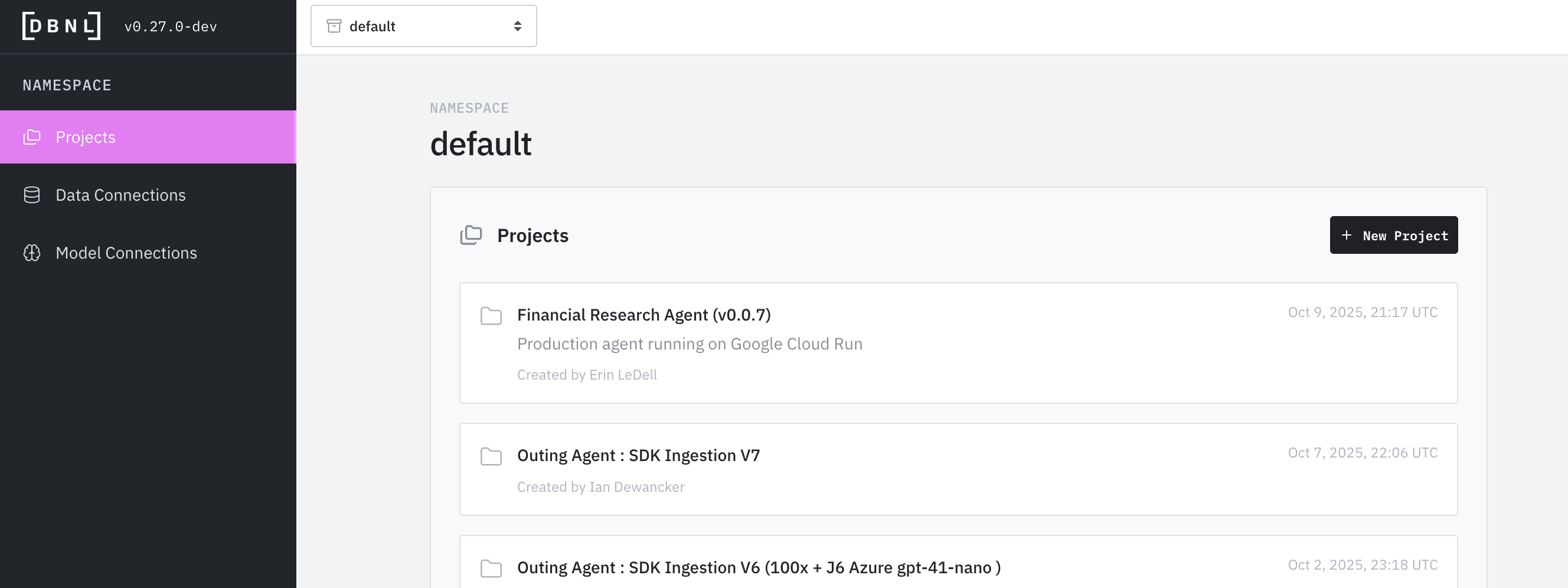
Task: Open Outing Agent : SDK Ingestion V6 project
Action: click(759, 567)
